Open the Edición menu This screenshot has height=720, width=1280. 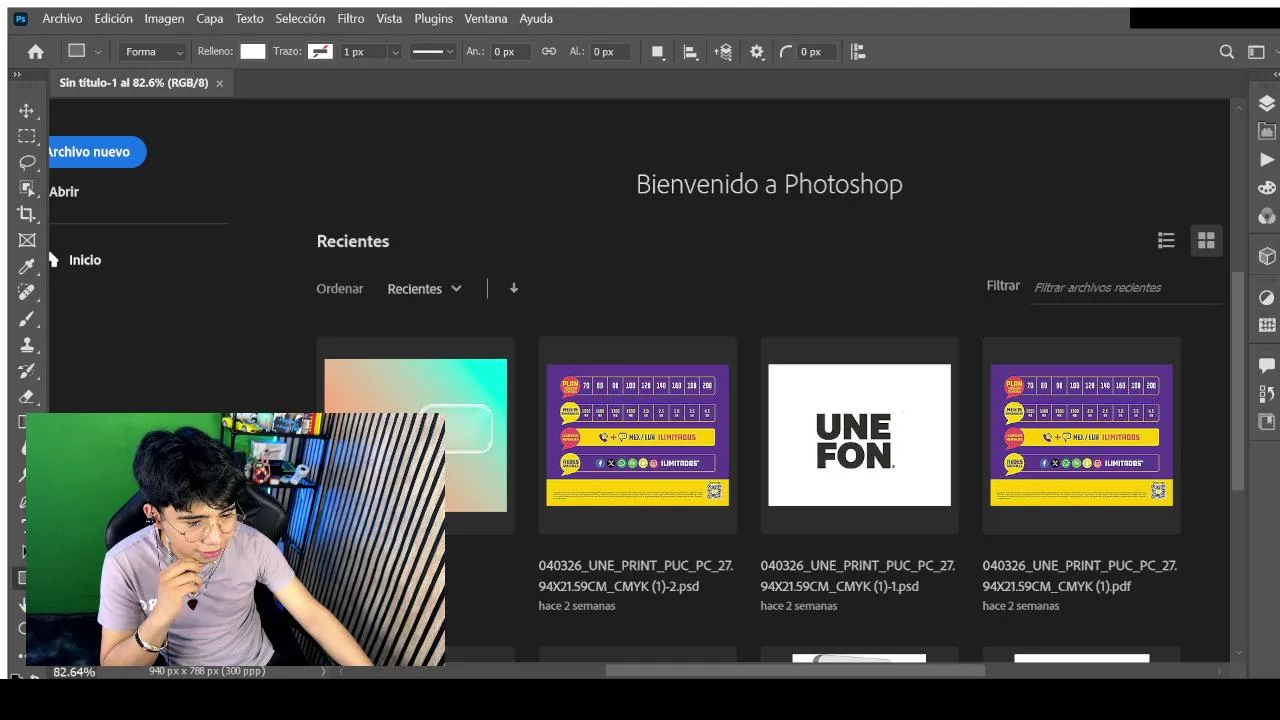pyautogui.click(x=113, y=18)
